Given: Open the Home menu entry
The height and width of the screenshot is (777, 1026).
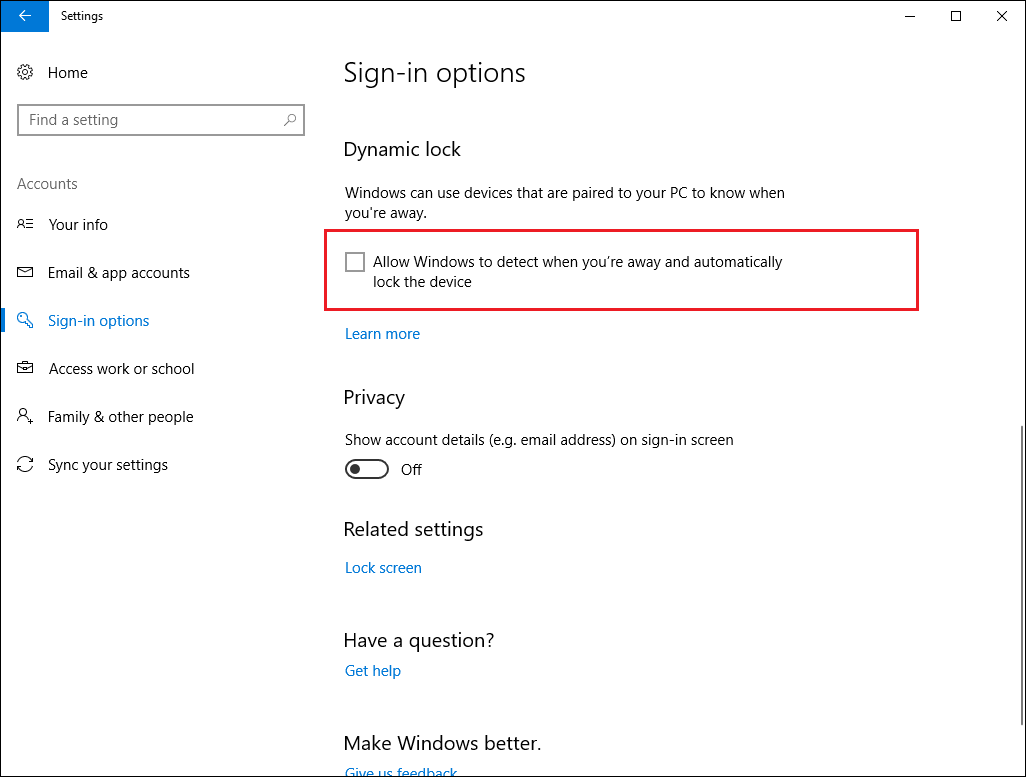Looking at the screenshot, I should click(67, 72).
